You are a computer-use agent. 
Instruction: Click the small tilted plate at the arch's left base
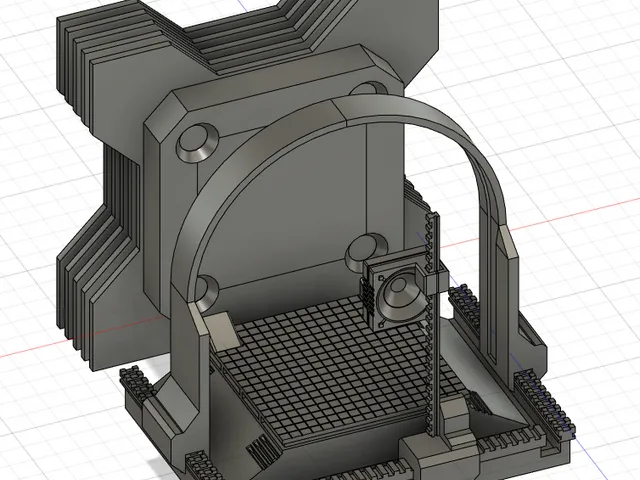(220, 331)
